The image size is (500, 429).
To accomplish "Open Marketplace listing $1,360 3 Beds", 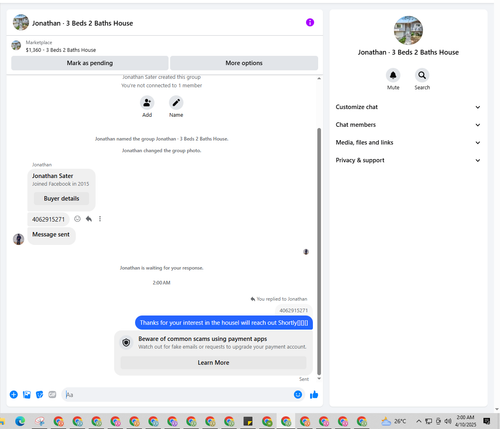I will click(x=61, y=50).
